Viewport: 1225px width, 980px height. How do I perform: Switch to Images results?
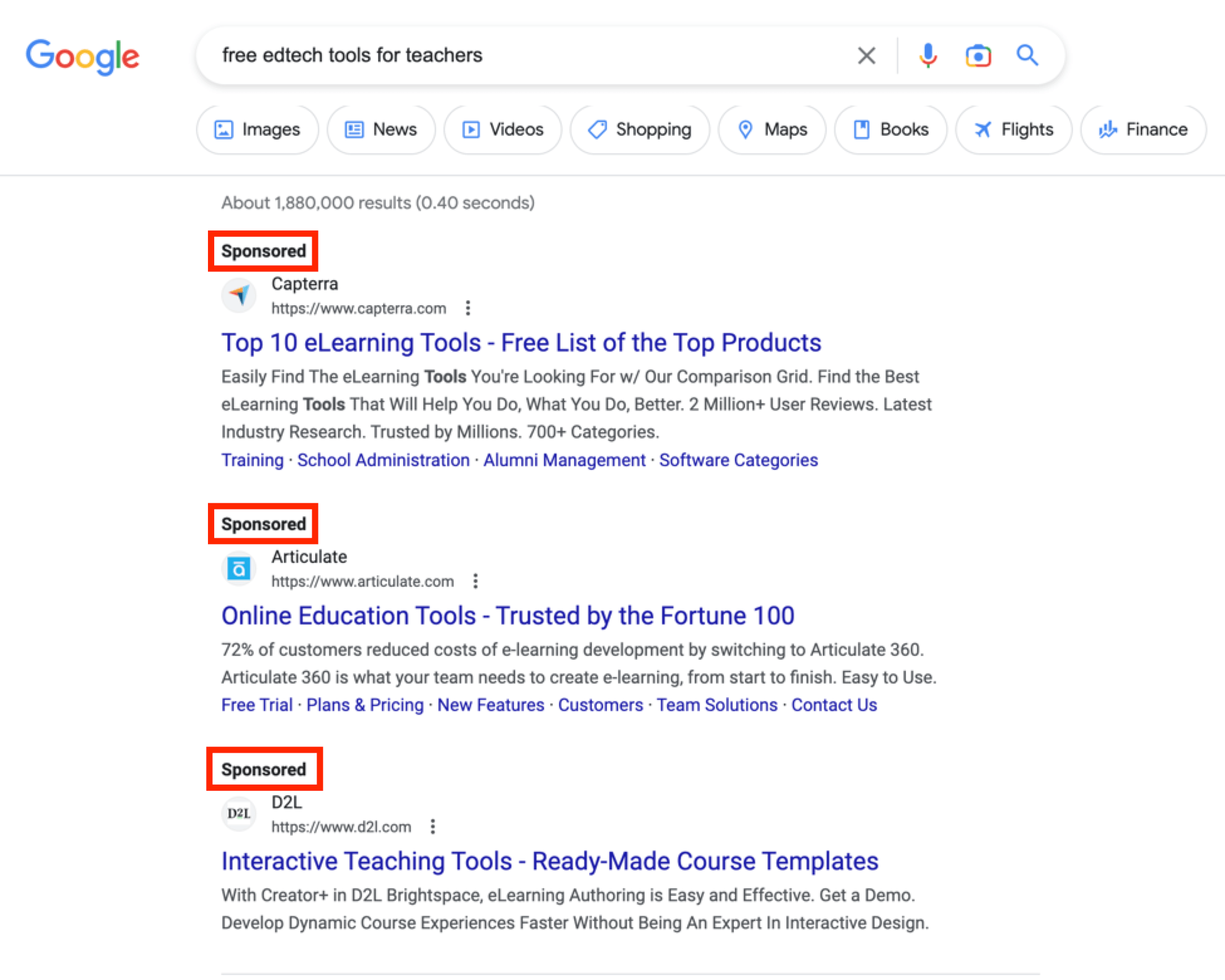click(258, 129)
